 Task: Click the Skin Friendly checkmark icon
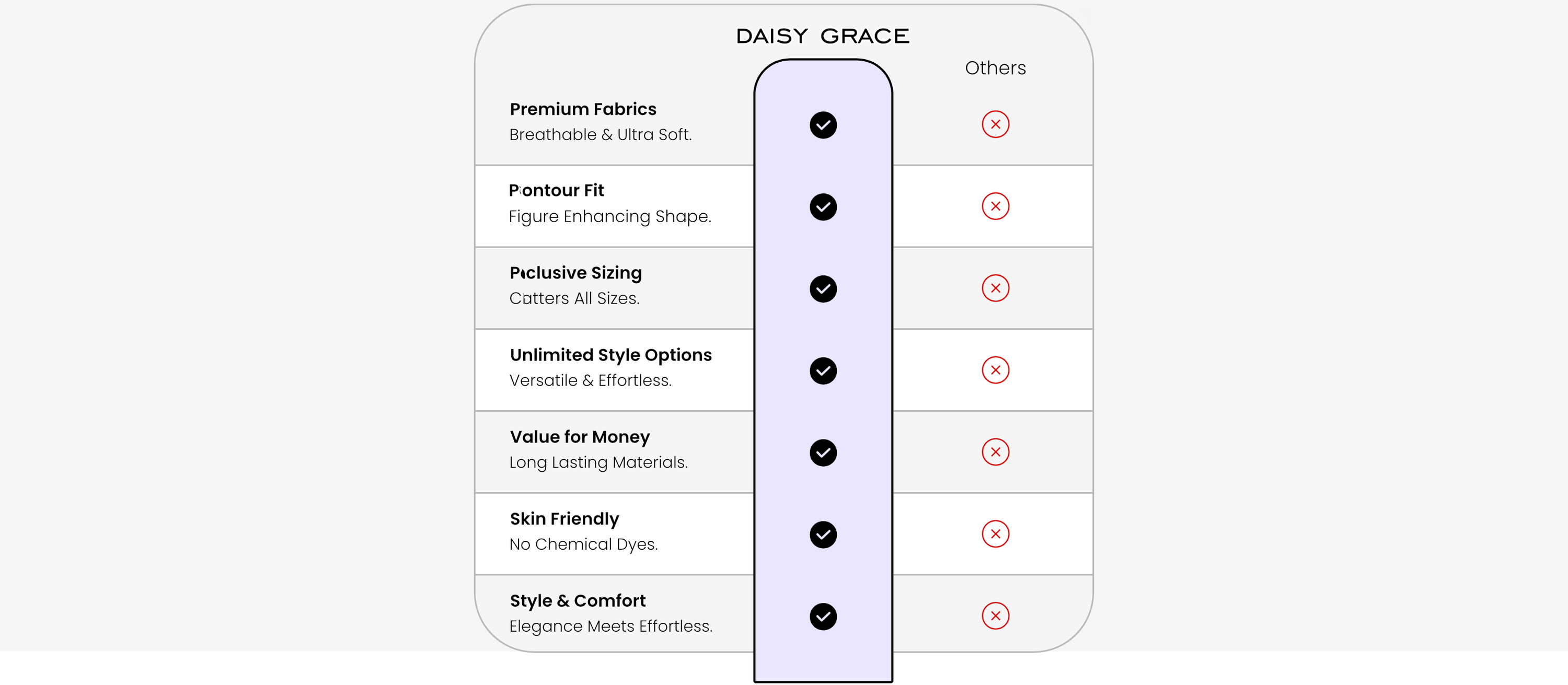pyautogui.click(x=823, y=535)
